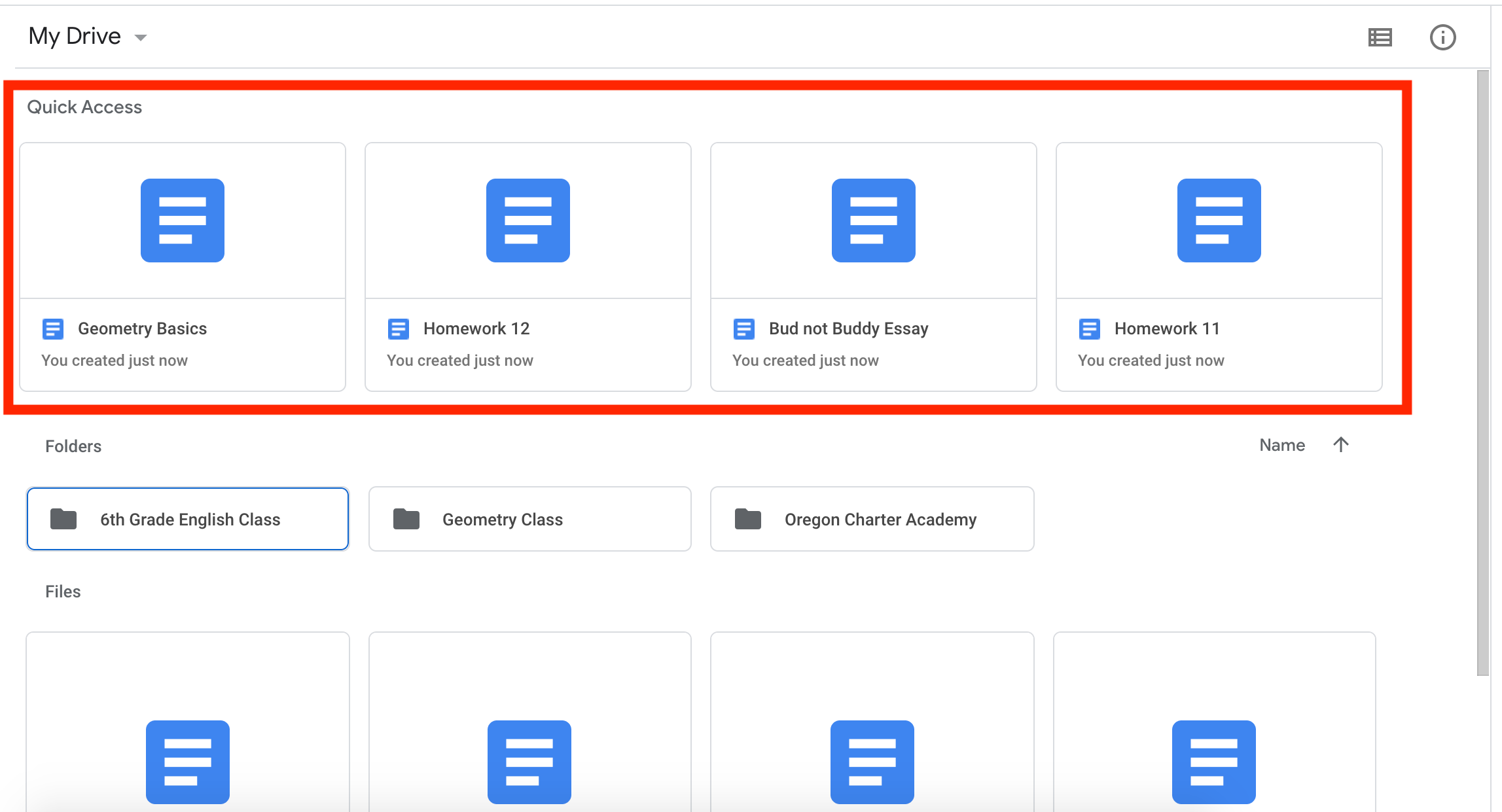Click small Docs icon beside Geometry Basics

[x=53, y=328]
